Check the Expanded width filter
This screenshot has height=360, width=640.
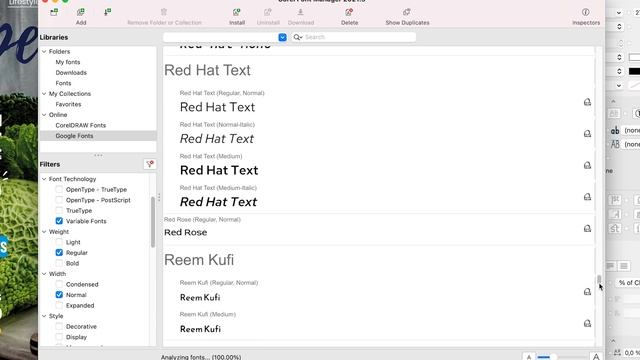click(59, 305)
